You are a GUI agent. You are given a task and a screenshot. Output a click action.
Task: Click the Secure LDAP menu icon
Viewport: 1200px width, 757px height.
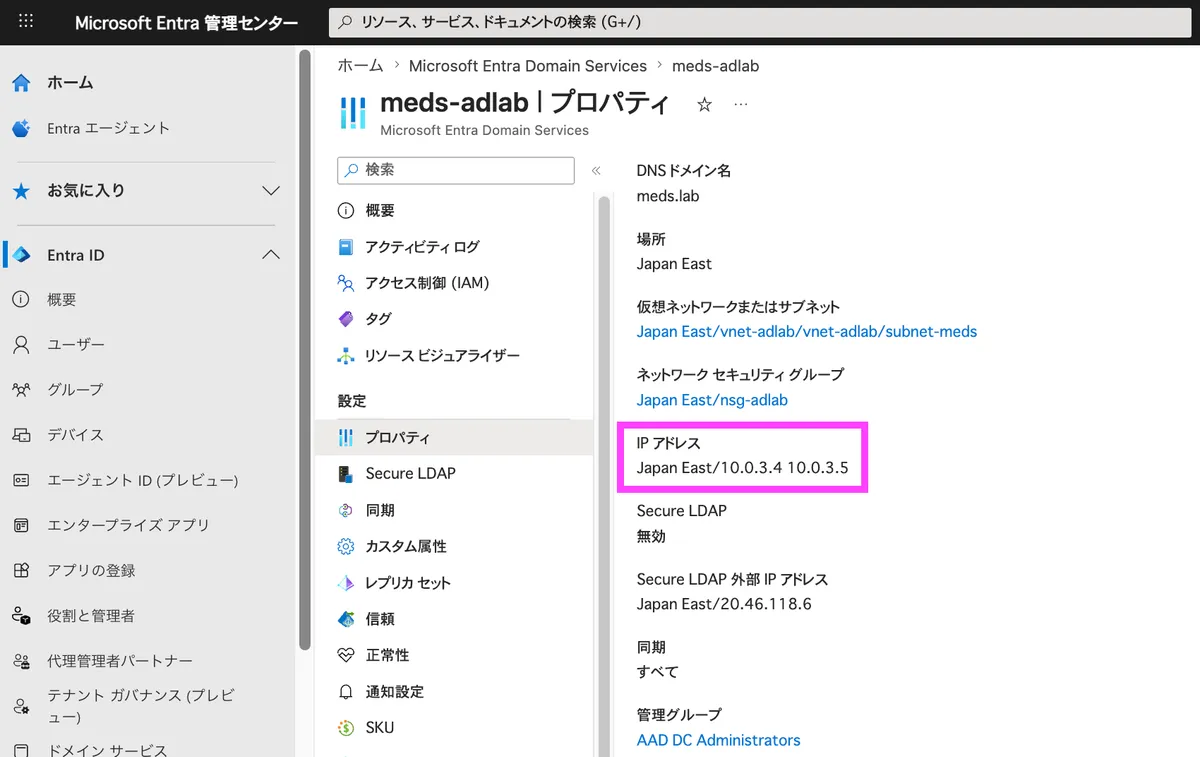[346, 474]
